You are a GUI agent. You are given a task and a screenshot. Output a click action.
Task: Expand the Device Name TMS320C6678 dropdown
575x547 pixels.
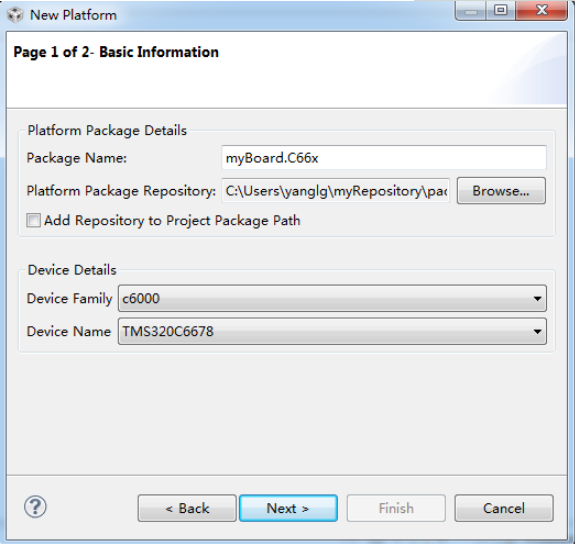[332, 331]
